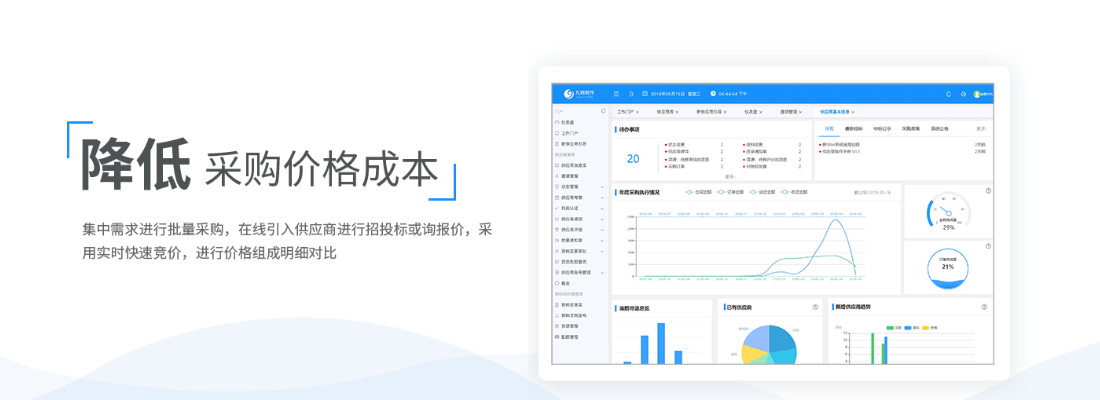Switch to the 新供应商引荐 page tab
The height and width of the screenshot is (400, 1100).
coord(709,112)
